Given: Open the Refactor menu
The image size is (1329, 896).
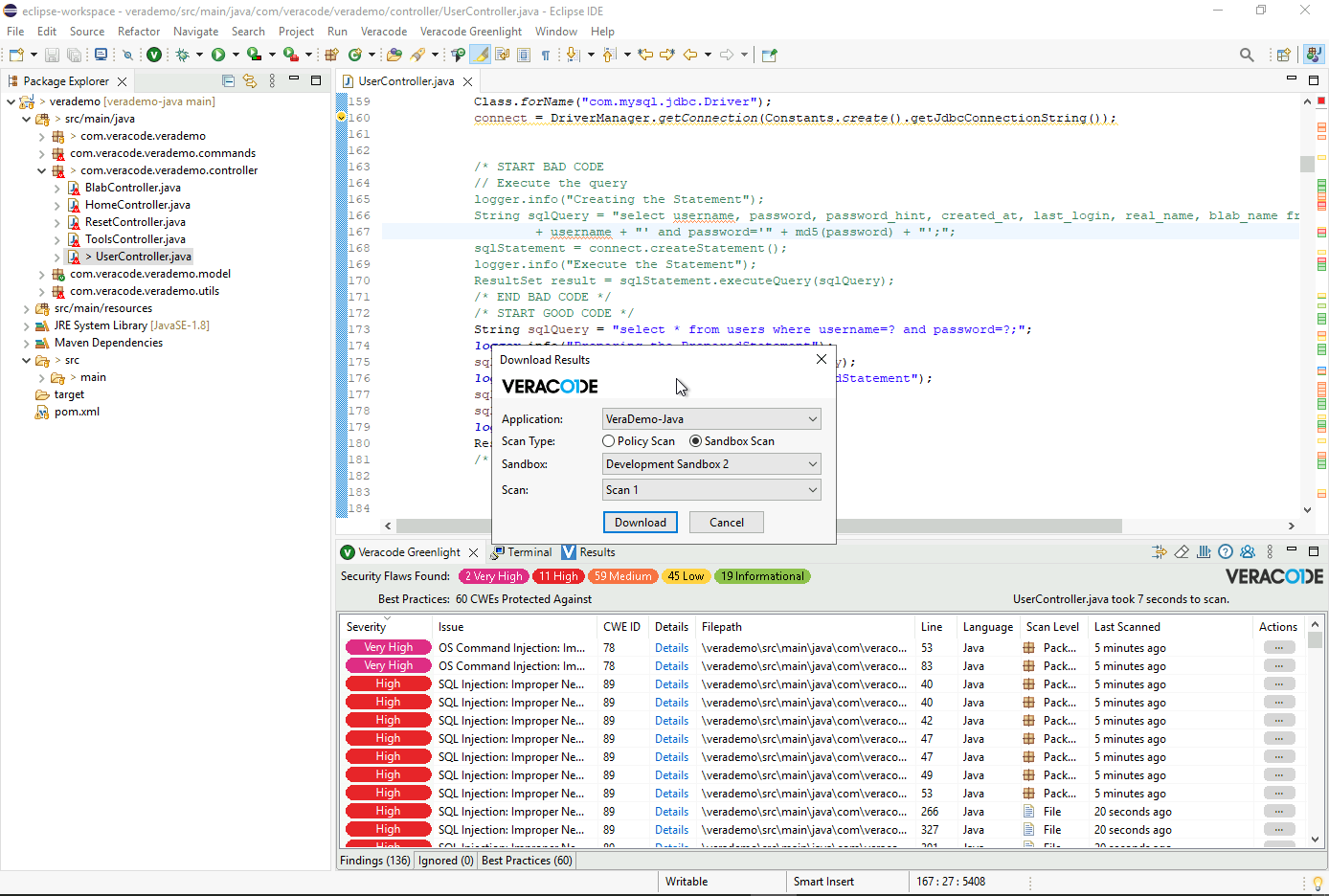Looking at the screenshot, I should point(139,32).
